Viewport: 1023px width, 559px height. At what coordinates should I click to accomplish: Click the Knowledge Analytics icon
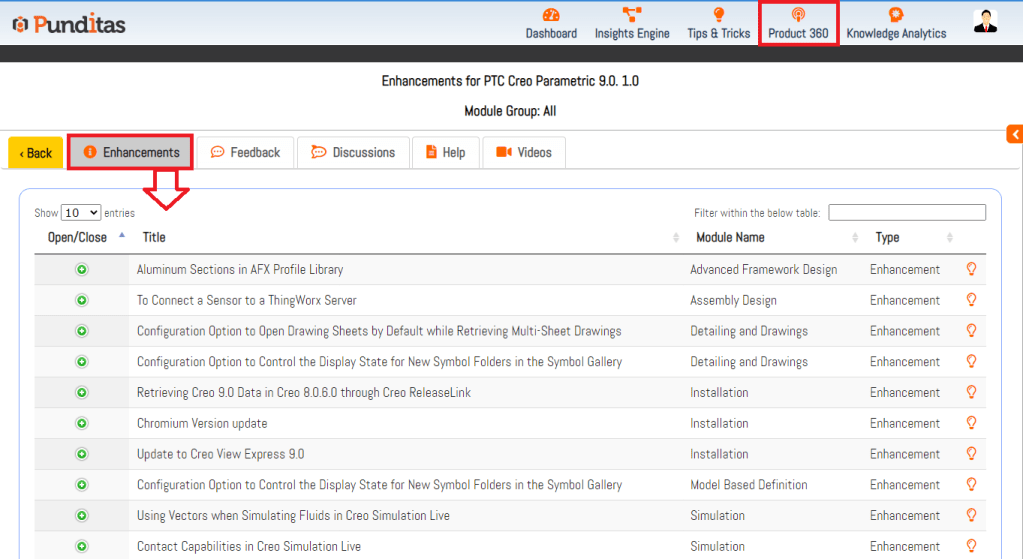(896, 15)
